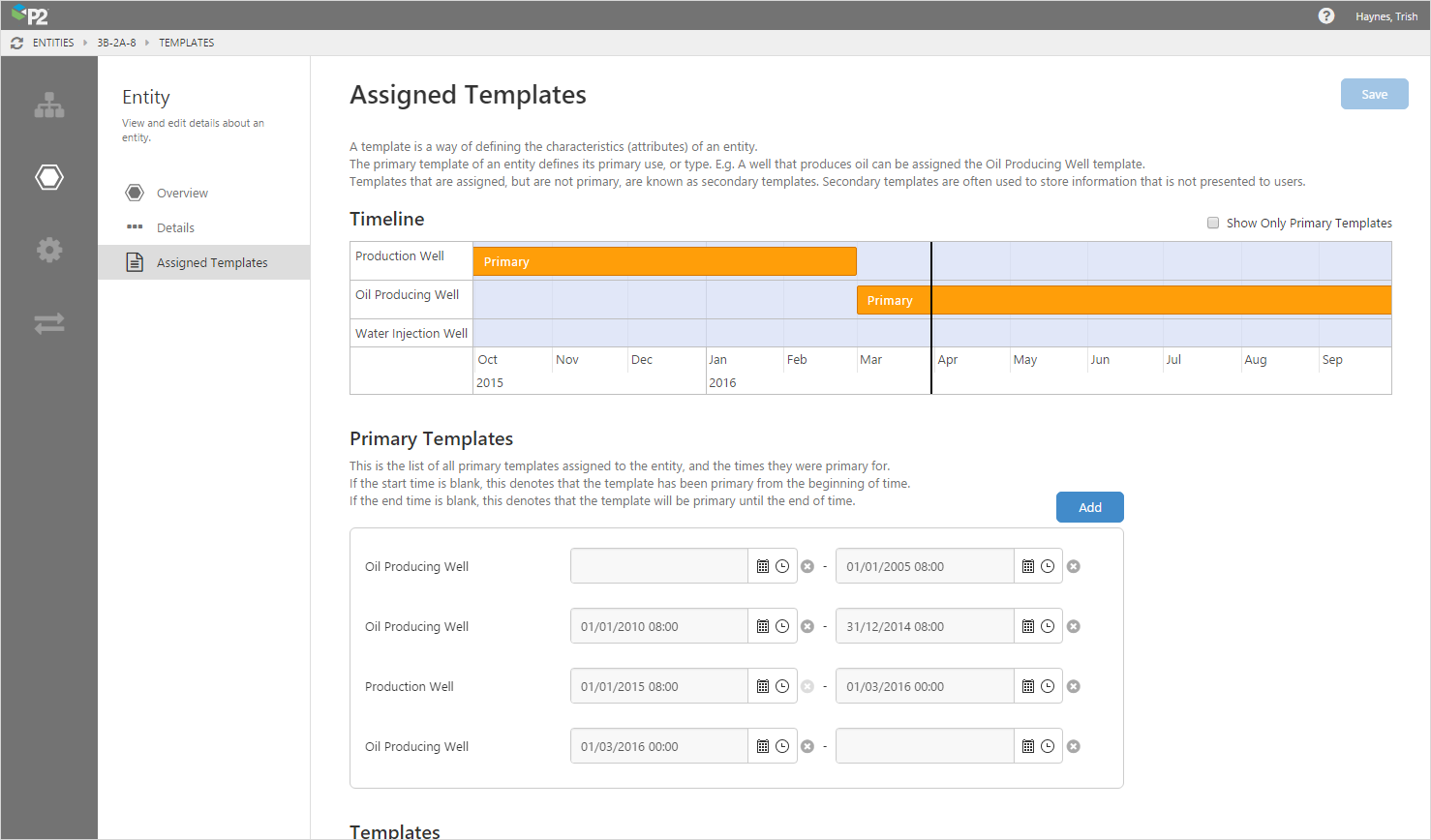Open the gear settings icon in sidebar
1431x840 pixels.
[x=49, y=250]
